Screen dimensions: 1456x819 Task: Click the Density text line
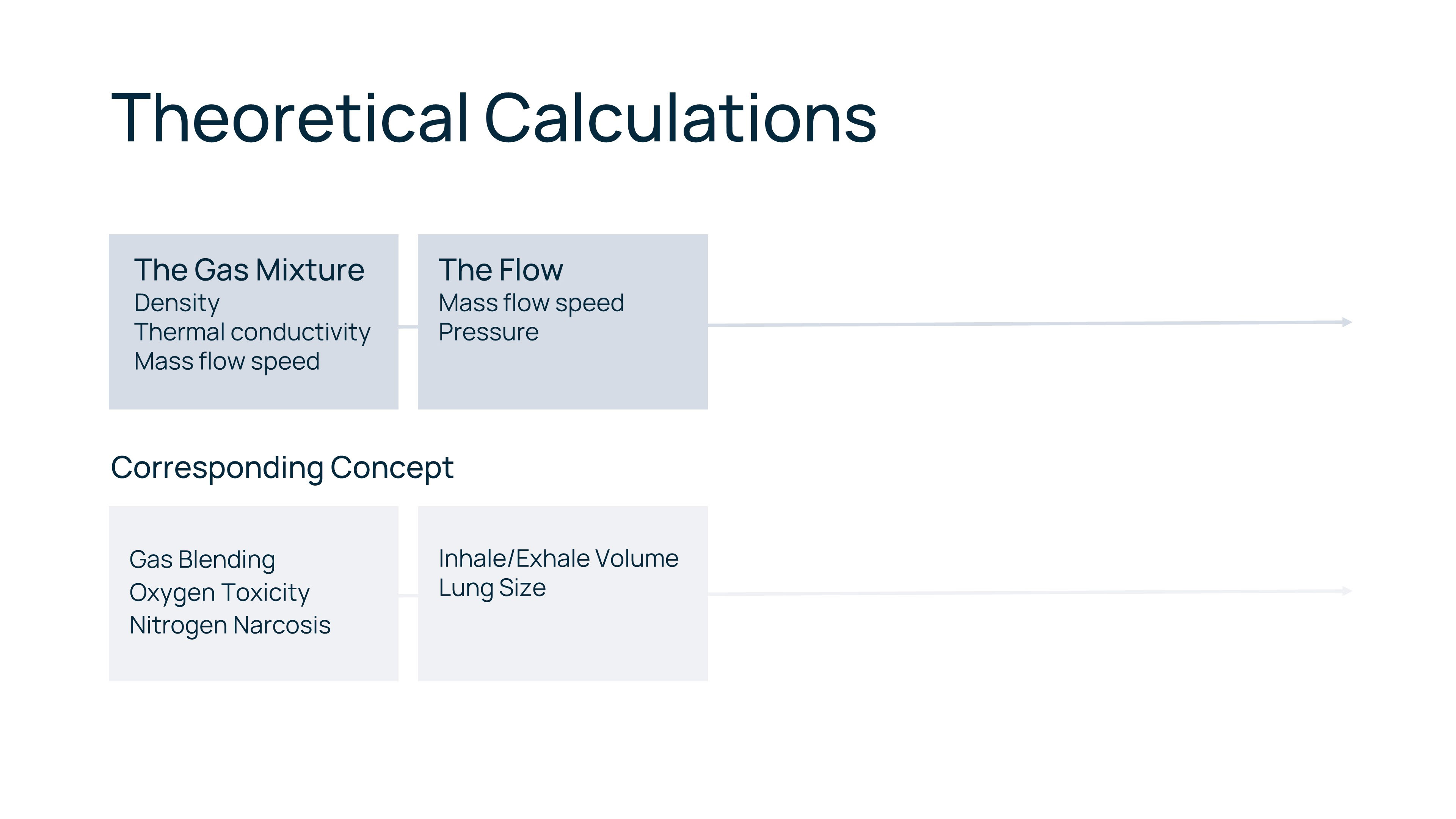[x=177, y=303]
